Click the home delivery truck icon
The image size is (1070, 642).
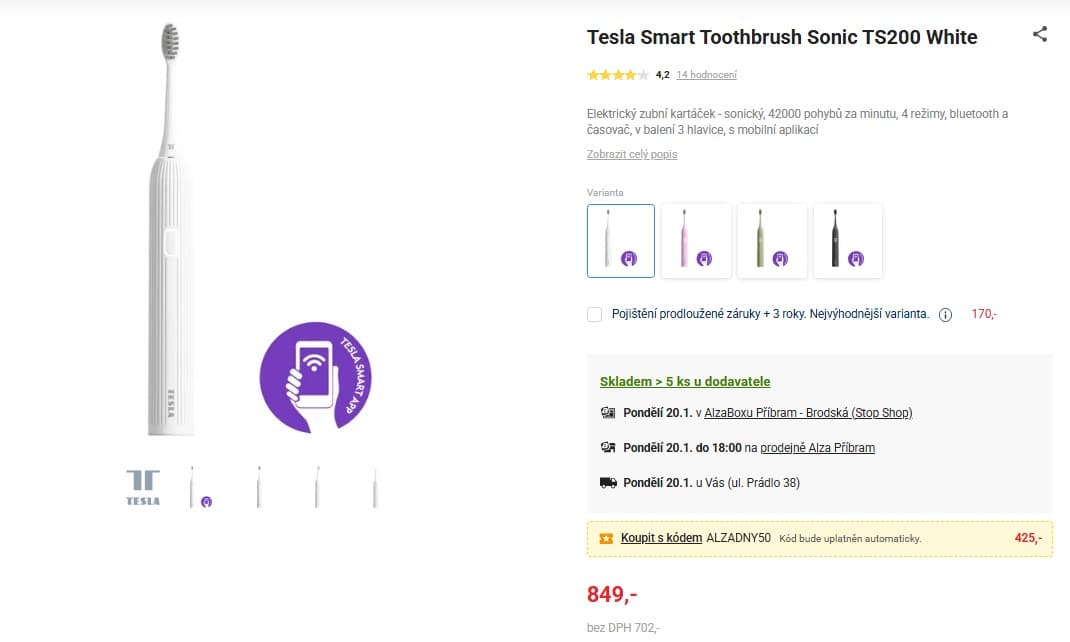(x=607, y=482)
